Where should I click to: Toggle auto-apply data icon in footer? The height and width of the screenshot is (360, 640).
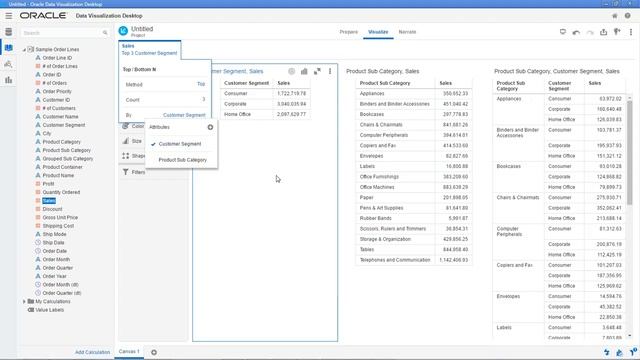coord(607,352)
